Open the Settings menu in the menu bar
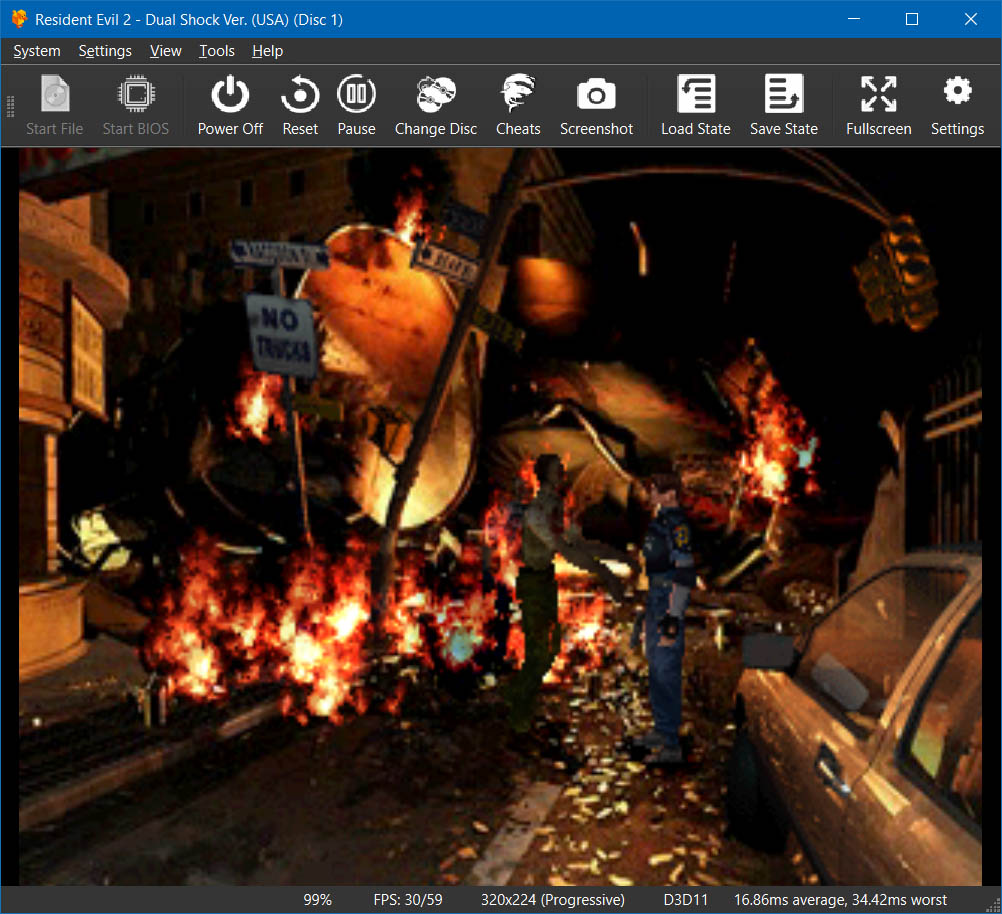The image size is (1002, 914). [105, 51]
